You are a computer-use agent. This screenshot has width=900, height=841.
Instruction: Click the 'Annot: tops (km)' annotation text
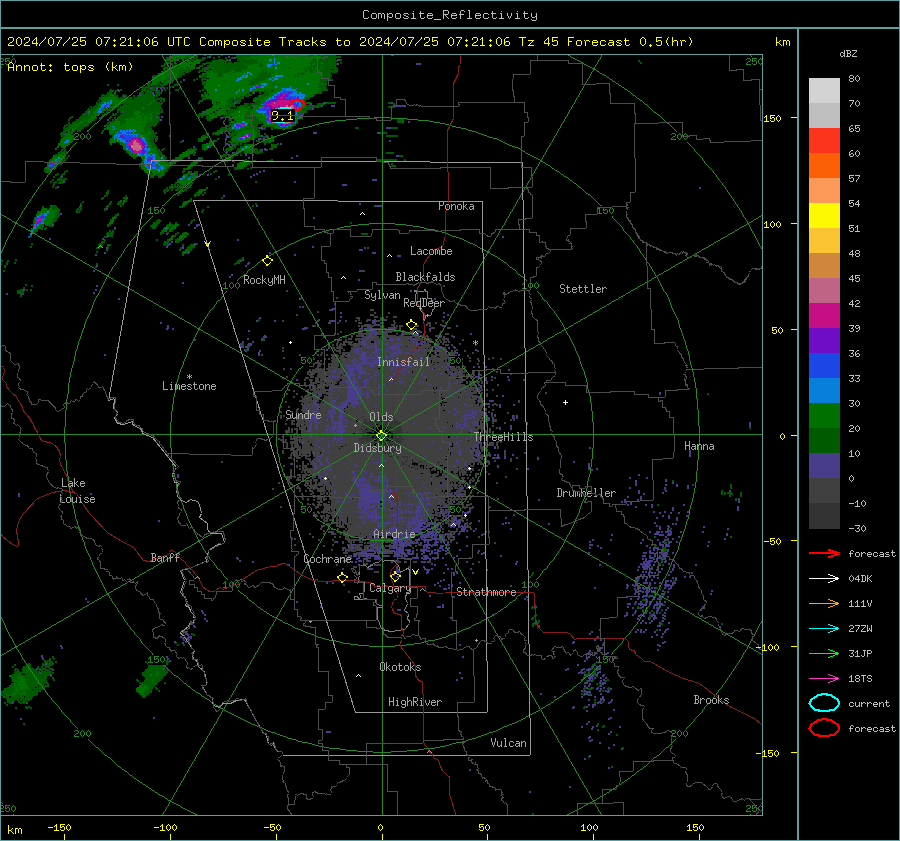70,67
